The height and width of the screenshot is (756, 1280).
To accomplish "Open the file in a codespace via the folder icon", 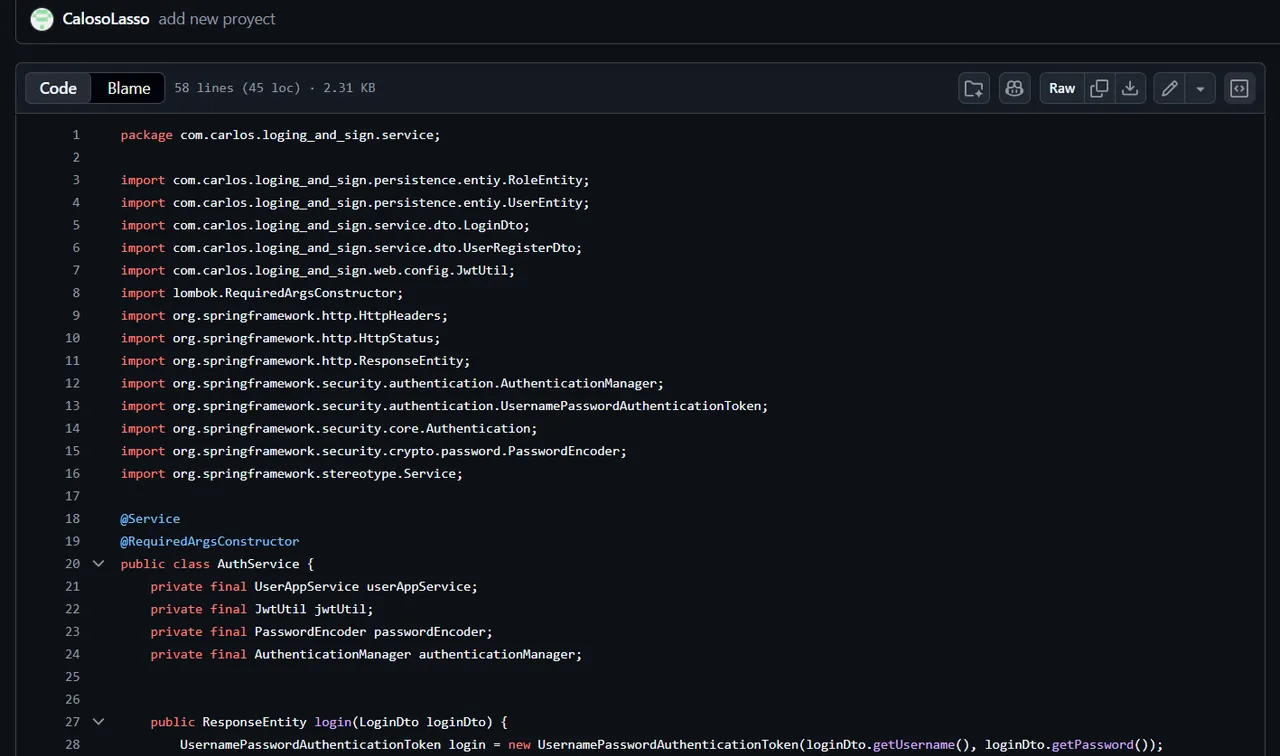I will tap(974, 88).
